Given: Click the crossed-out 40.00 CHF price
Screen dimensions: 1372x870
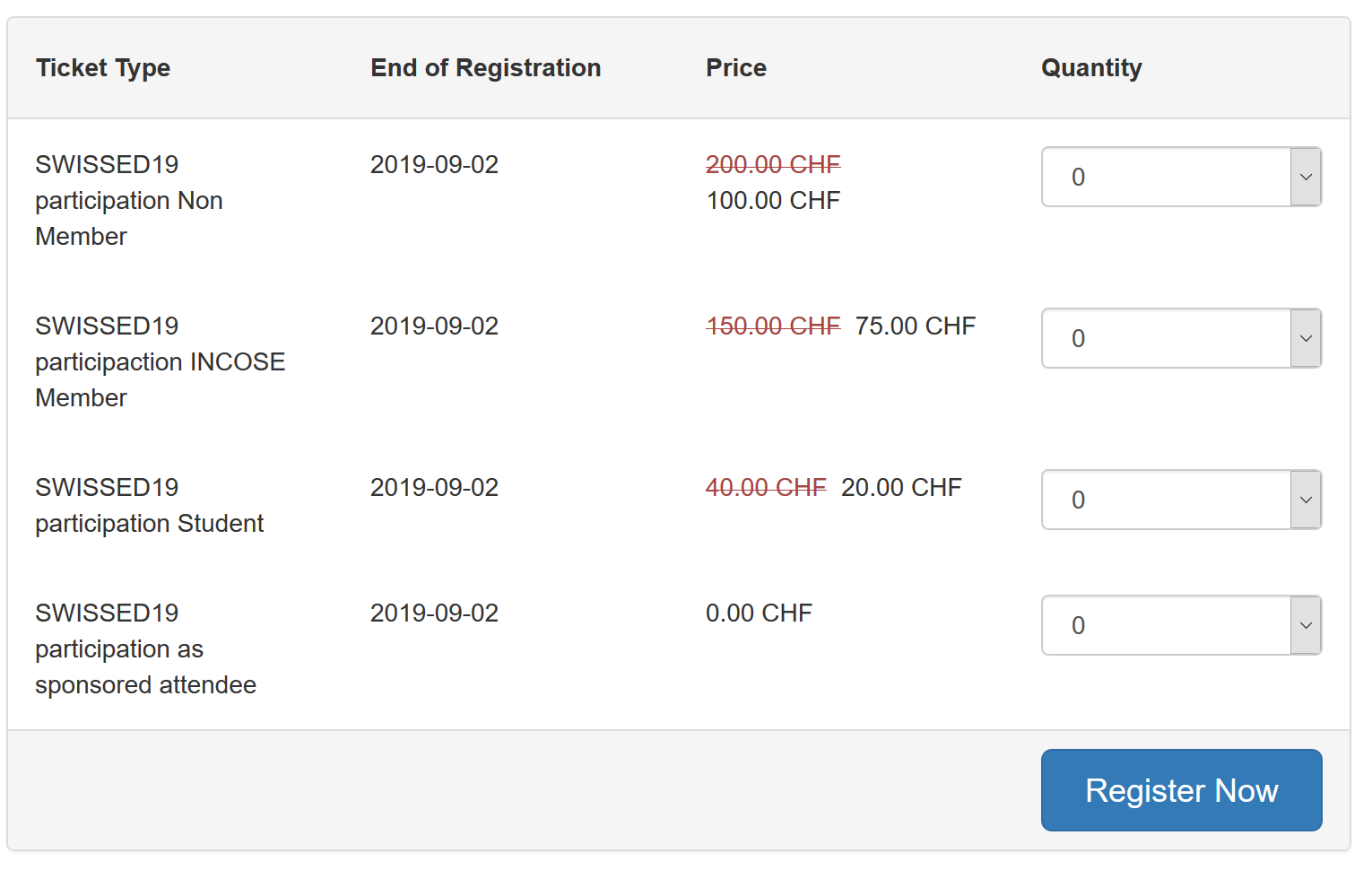Looking at the screenshot, I should point(766,487).
